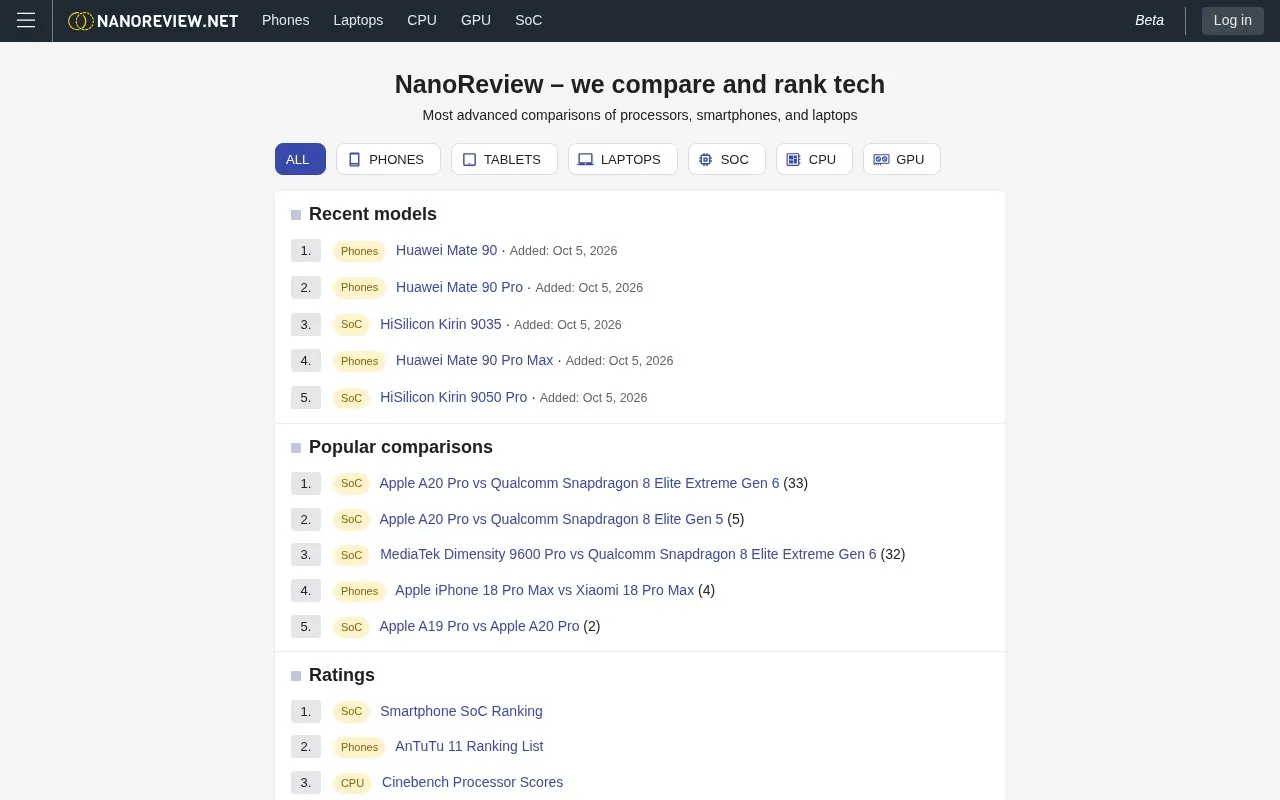This screenshot has width=1280, height=800.
Task: Click the NanoReview.net logo
Action: click(153, 21)
